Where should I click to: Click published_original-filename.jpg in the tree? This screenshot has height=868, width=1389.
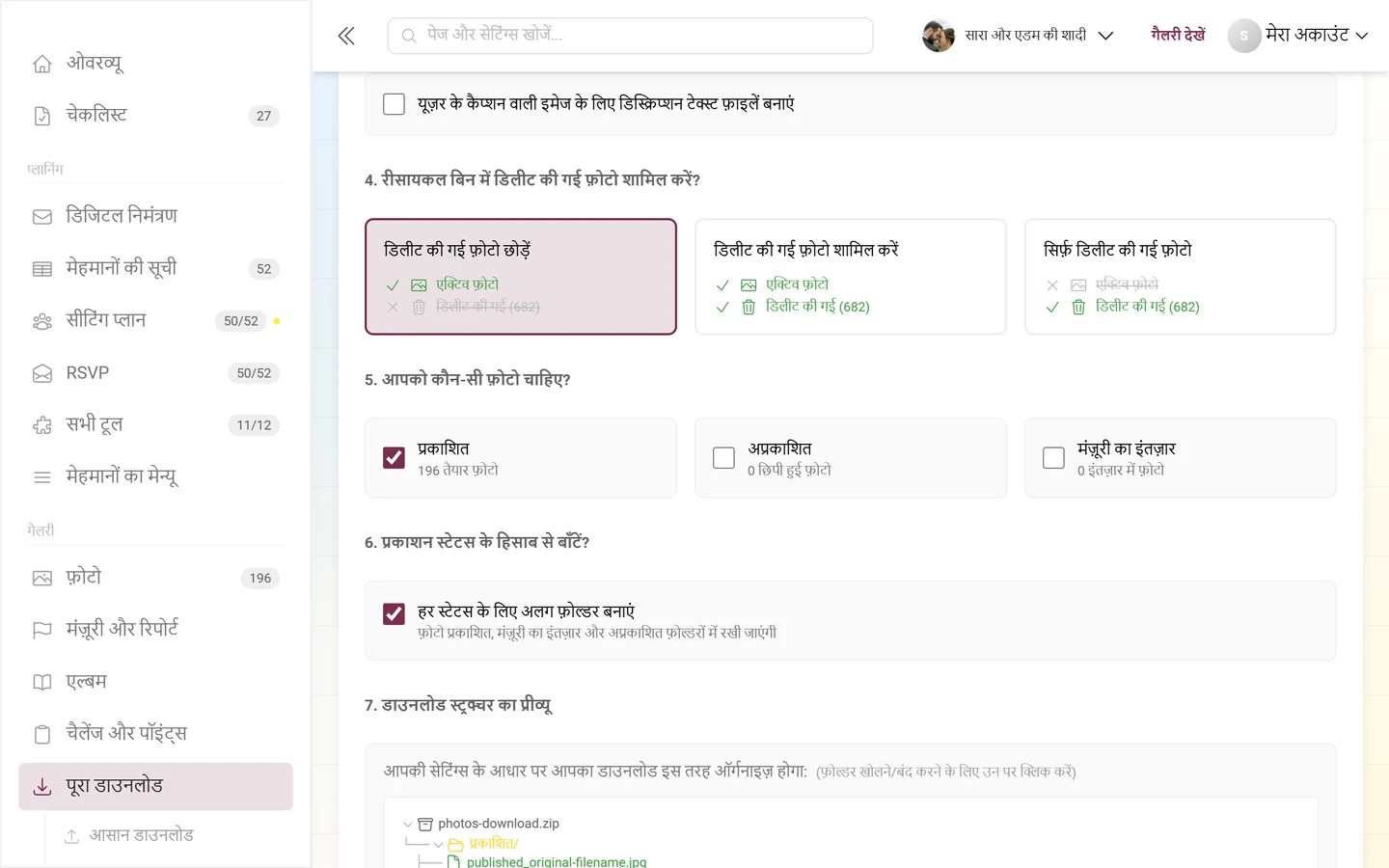557,861
